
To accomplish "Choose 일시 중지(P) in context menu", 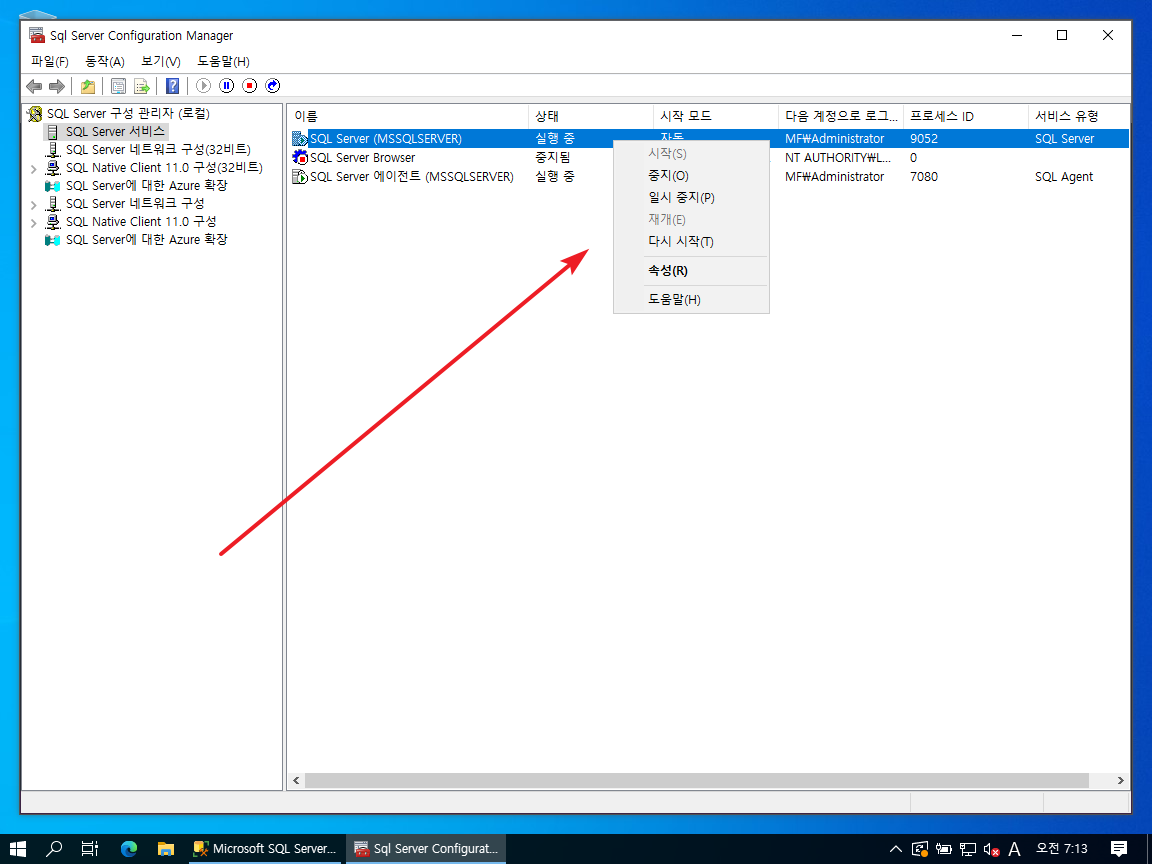I will tap(691, 198).
